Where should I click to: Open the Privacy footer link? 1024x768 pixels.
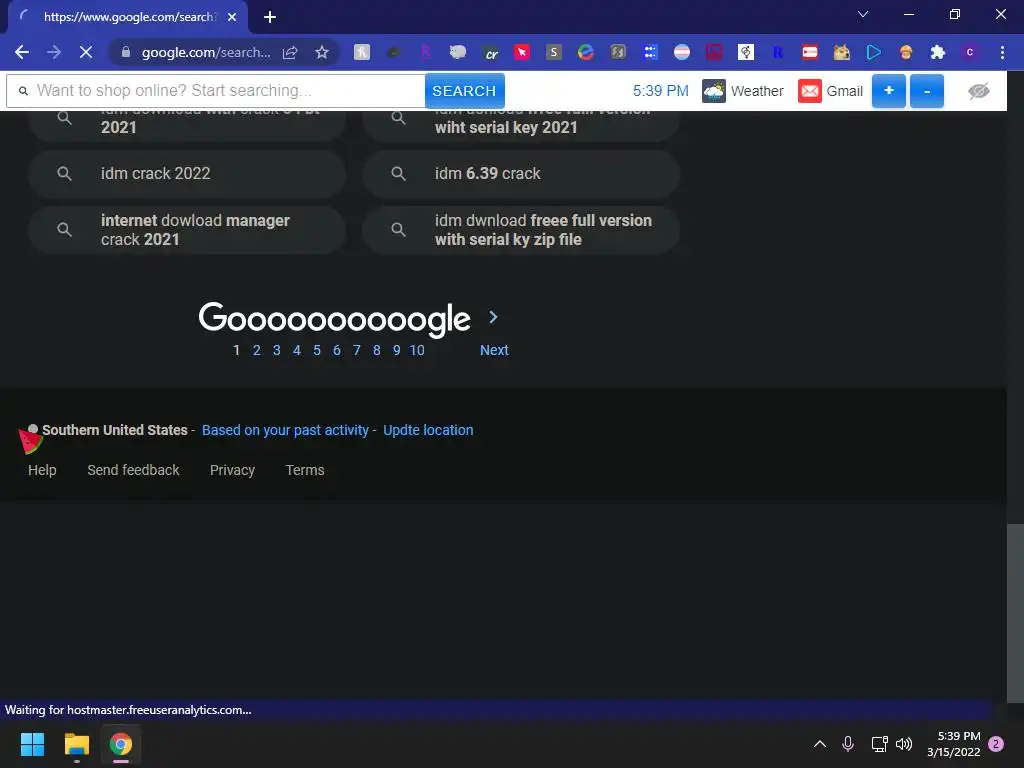click(232, 470)
